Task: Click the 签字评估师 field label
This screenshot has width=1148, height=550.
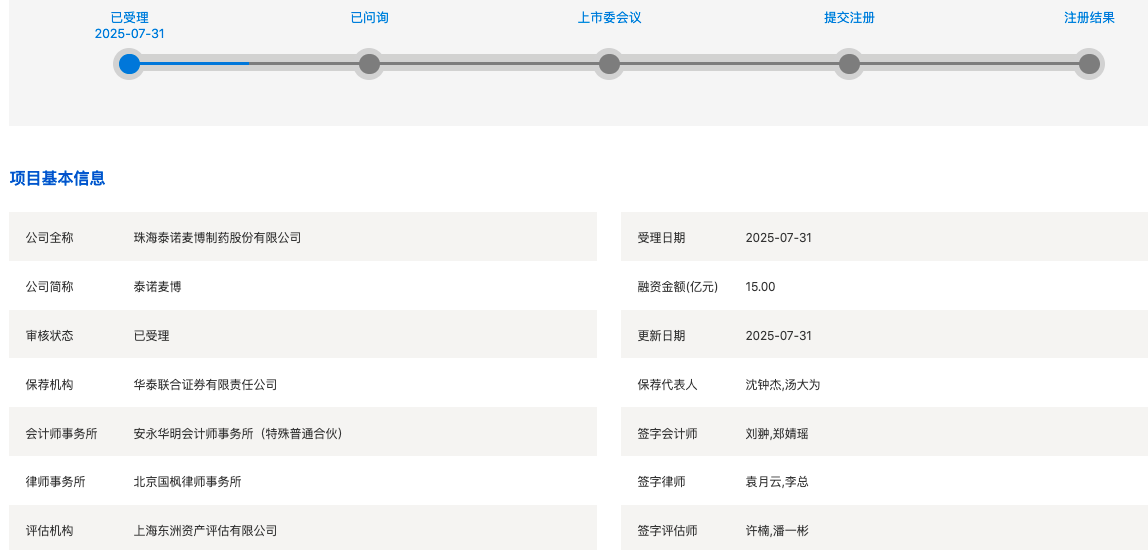Action: tap(668, 531)
